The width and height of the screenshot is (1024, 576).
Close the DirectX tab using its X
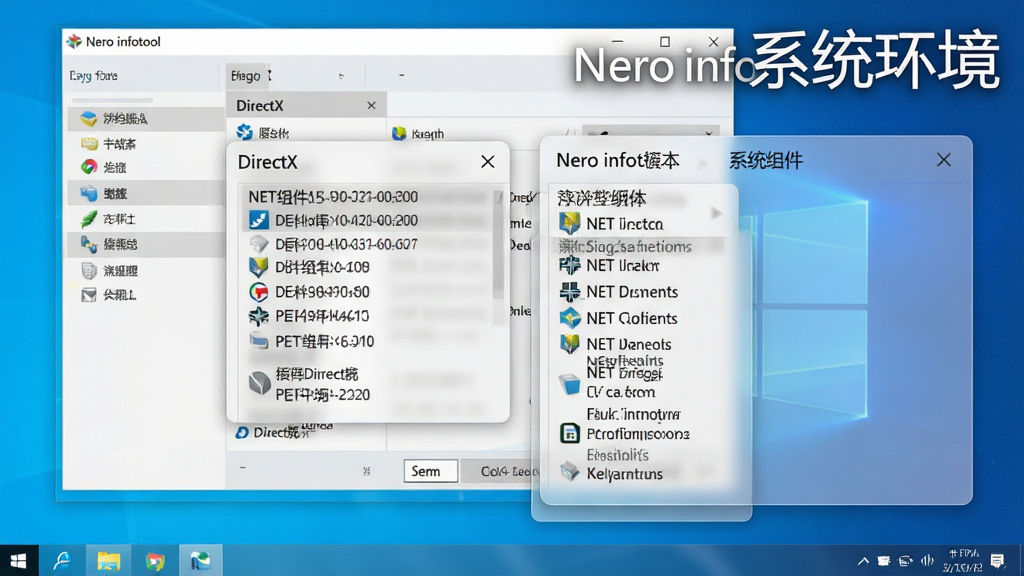click(x=372, y=105)
